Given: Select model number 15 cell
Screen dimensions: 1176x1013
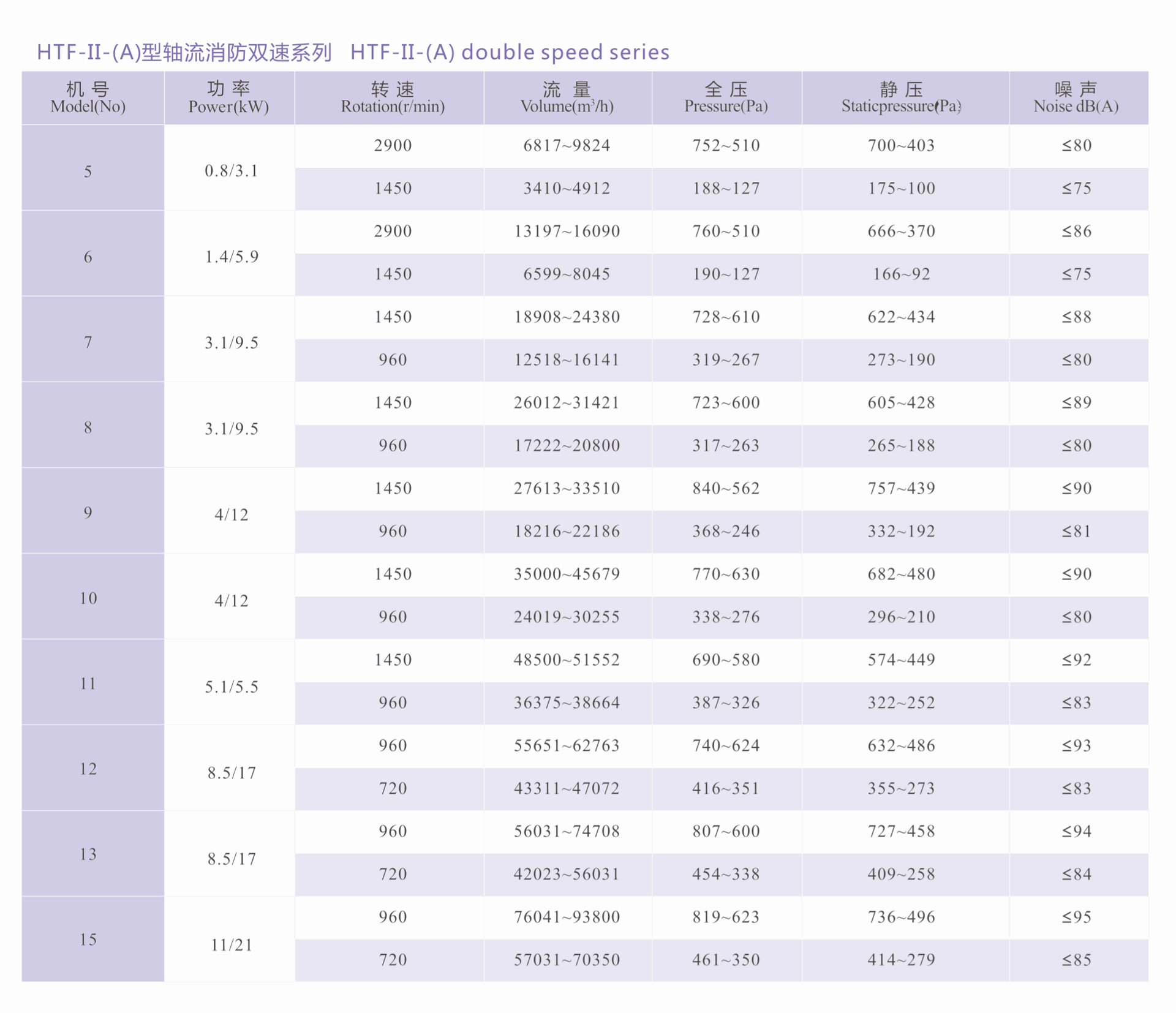Looking at the screenshot, I should click(x=93, y=939).
